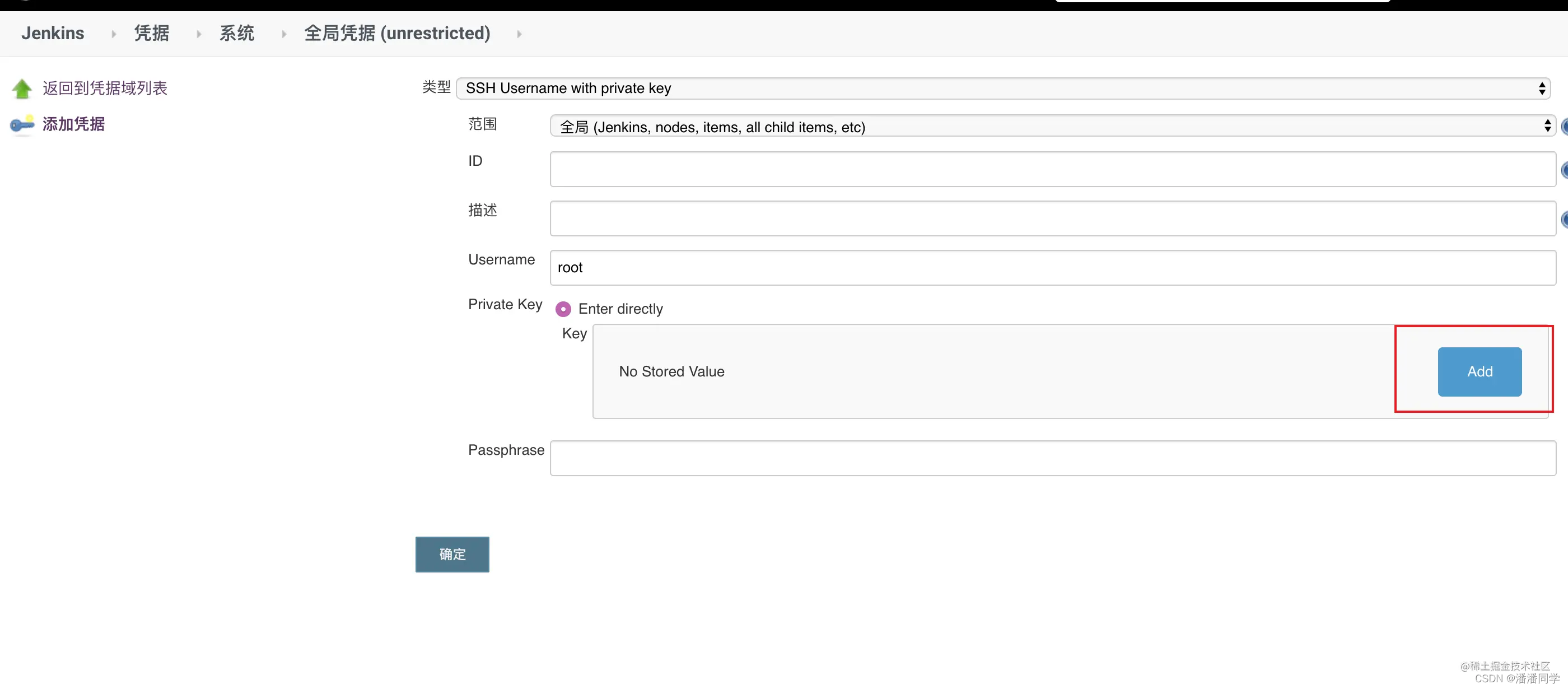
Task: Expand breadcrumb arrow after 全局凭据 (unrestricted)
Action: [519, 34]
